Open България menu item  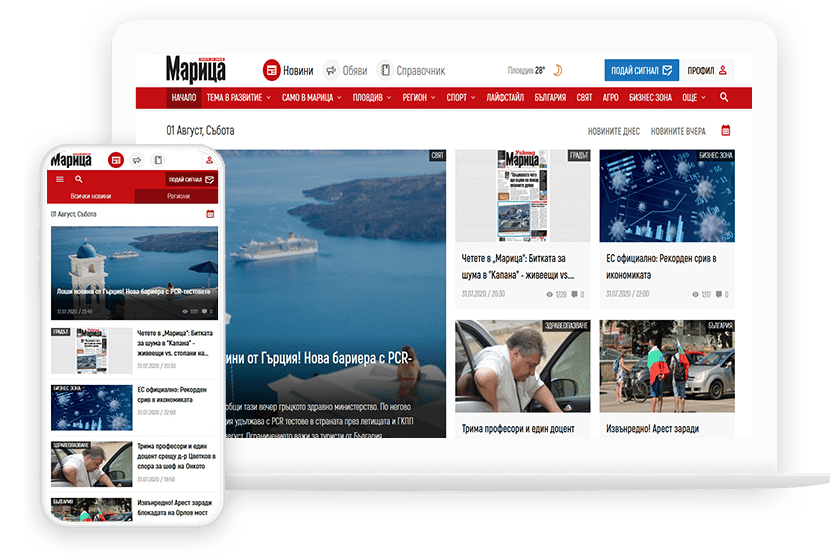tap(550, 98)
